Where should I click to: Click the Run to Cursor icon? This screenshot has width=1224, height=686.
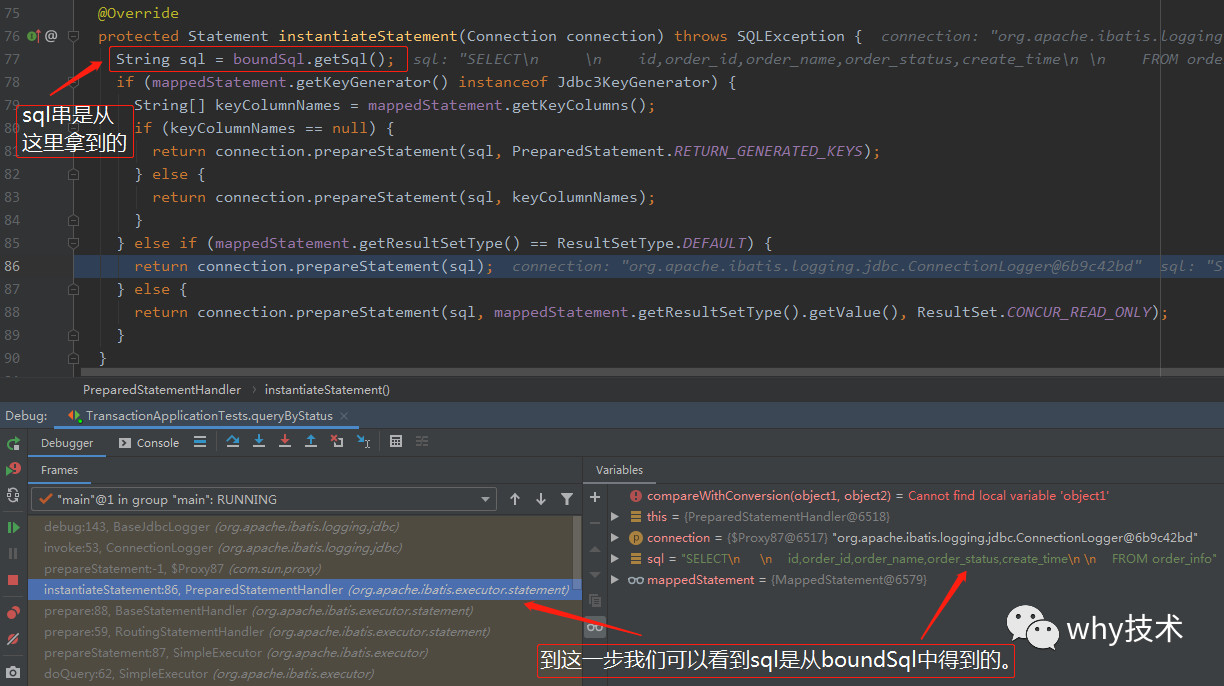coord(363,441)
